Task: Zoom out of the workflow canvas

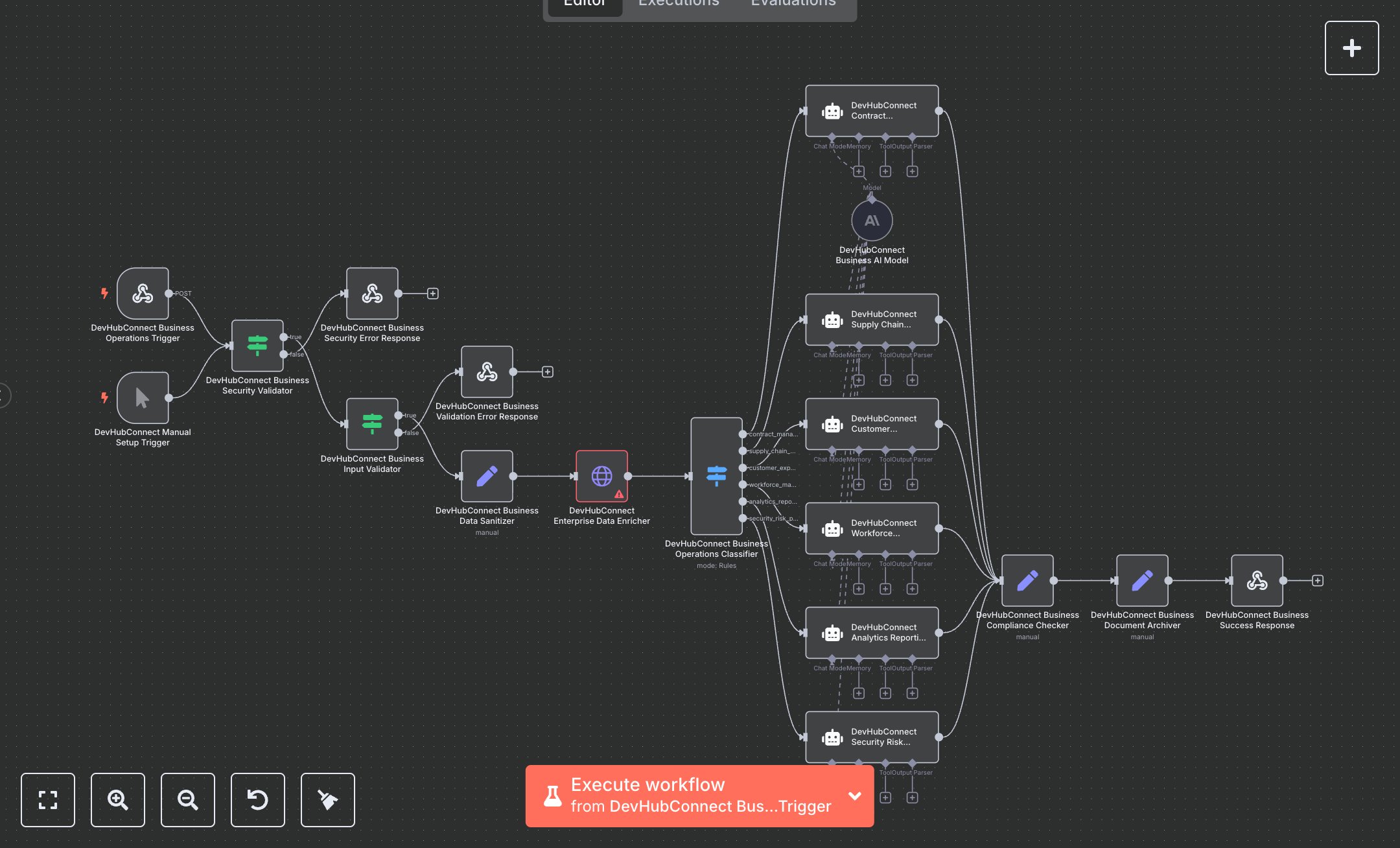Action: point(188,800)
